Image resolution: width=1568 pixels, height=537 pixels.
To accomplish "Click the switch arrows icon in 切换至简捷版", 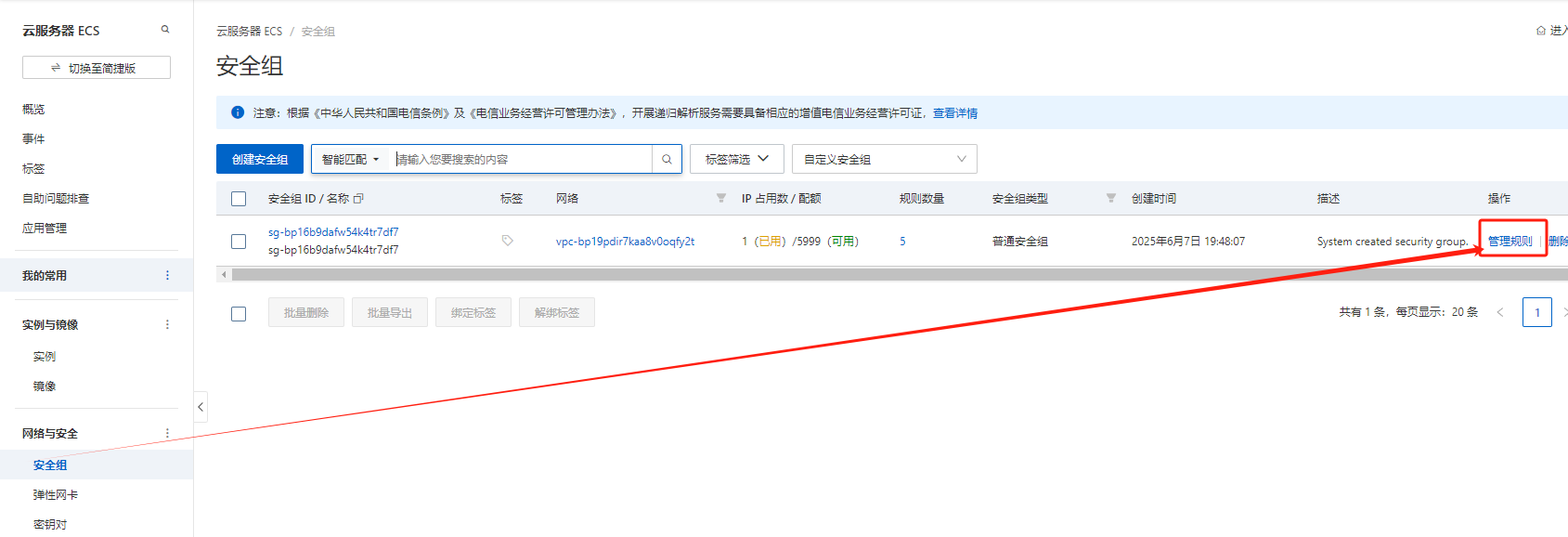I will 56,68.
